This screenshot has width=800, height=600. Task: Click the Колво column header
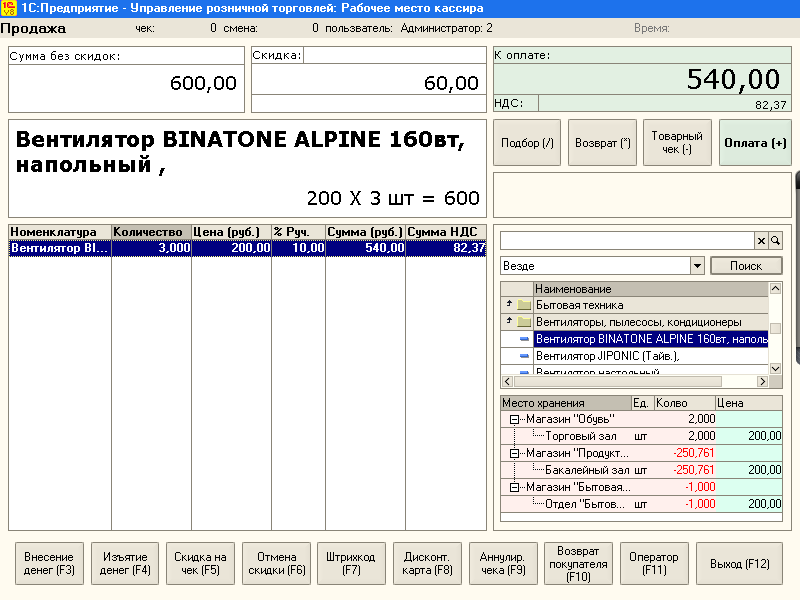[x=685, y=403]
